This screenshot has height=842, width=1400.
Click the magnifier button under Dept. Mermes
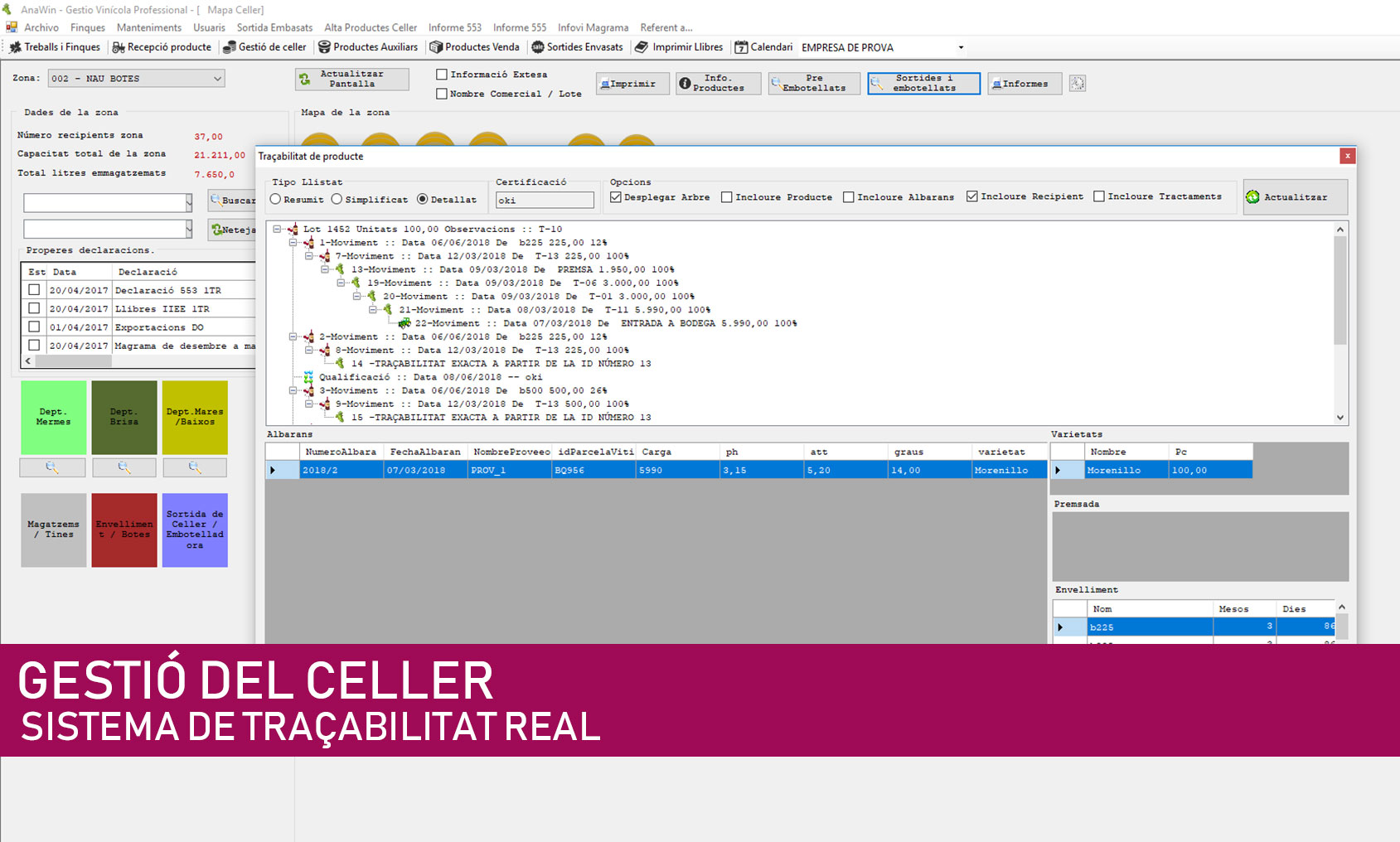coord(52,468)
